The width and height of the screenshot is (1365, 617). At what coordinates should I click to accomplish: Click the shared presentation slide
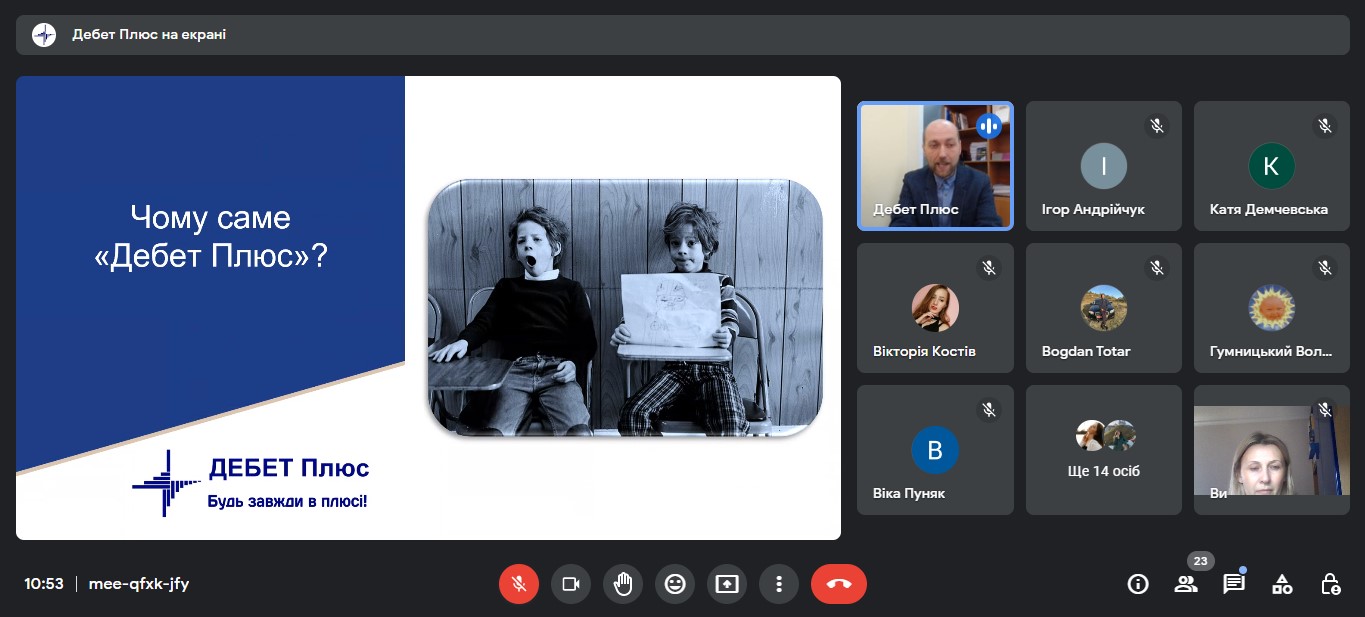(428, 308)
